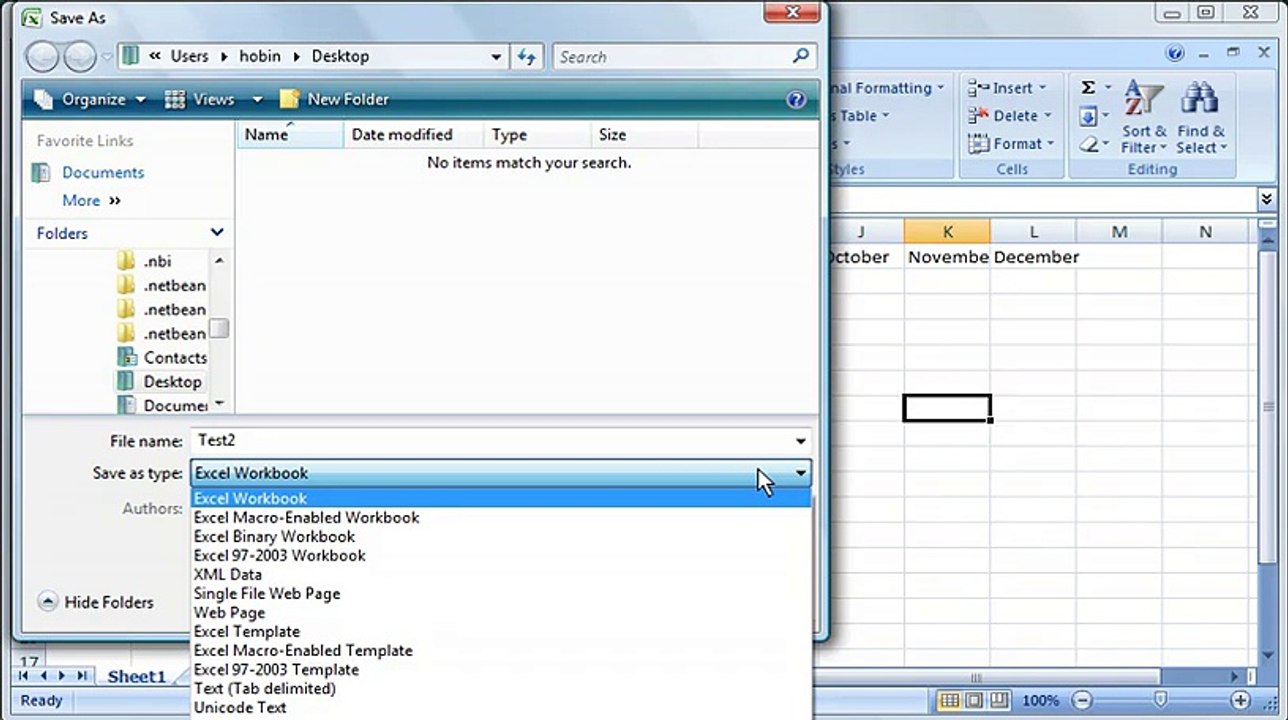The height and width of the screenshot is (720, 1288).
Task: Choose Excel 97-2003 Template type
Action: [x=501, y=669]
